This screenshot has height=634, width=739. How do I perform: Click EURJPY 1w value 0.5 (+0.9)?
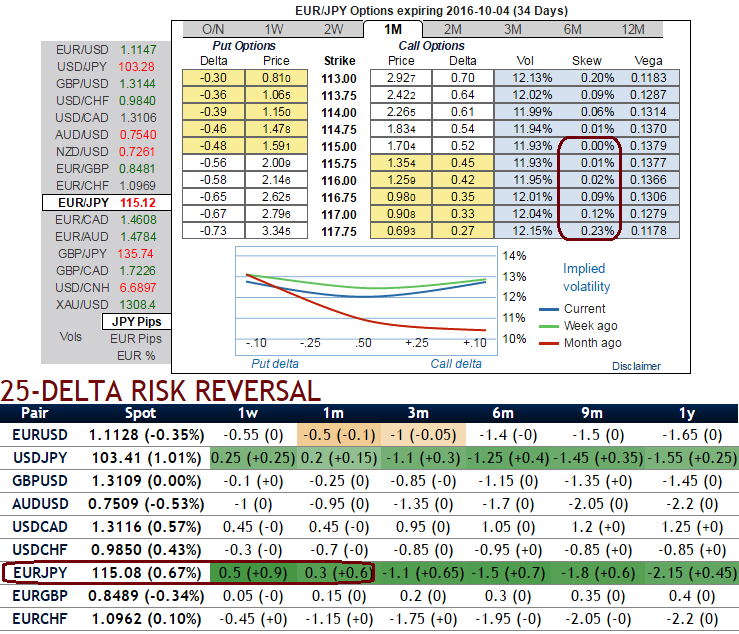[253, 573]
